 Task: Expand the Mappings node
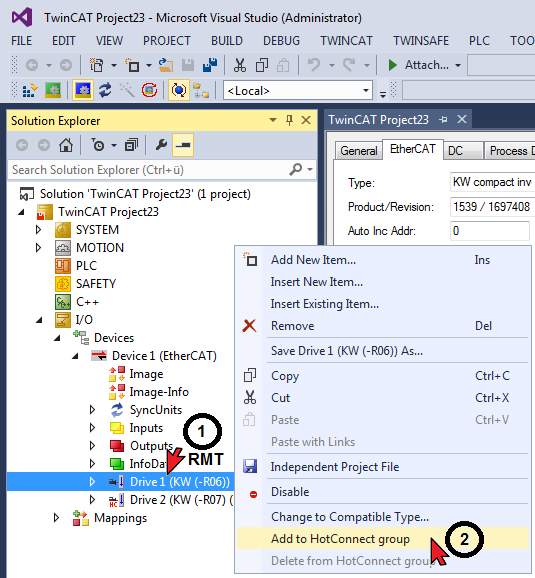coord(56,518)
